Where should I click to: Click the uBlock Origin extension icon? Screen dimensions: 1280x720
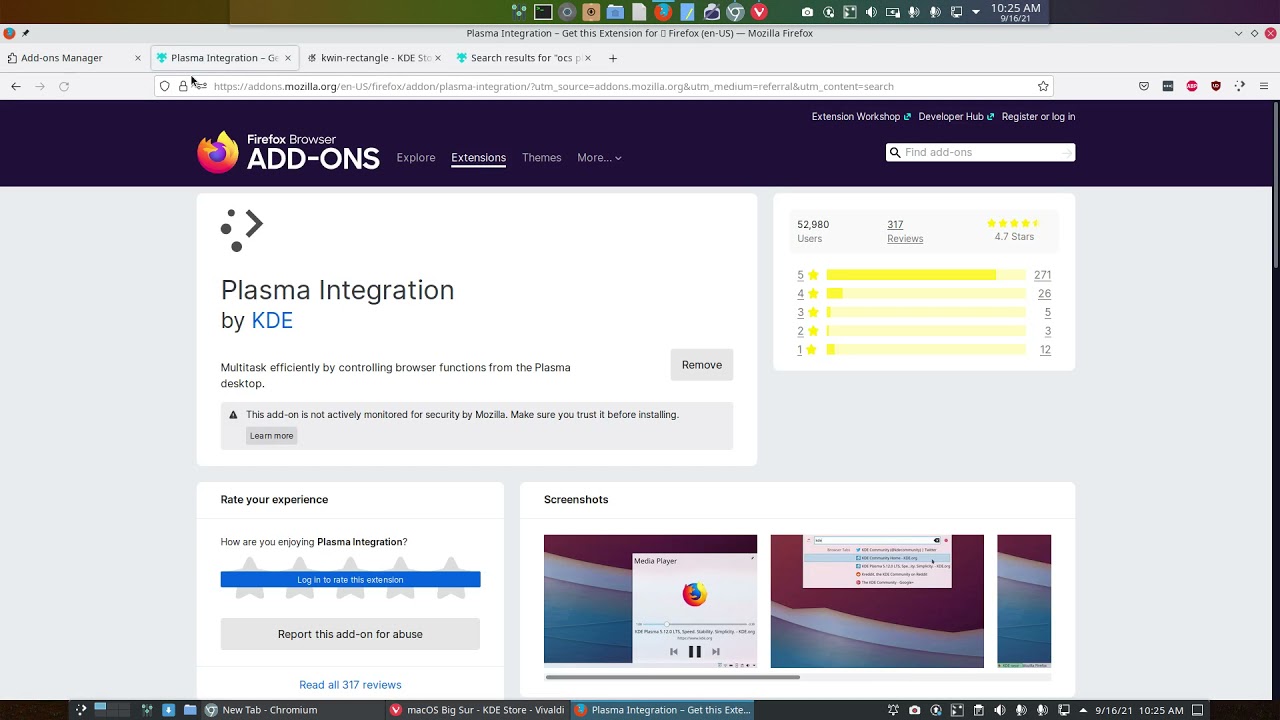pos(1216,86)
